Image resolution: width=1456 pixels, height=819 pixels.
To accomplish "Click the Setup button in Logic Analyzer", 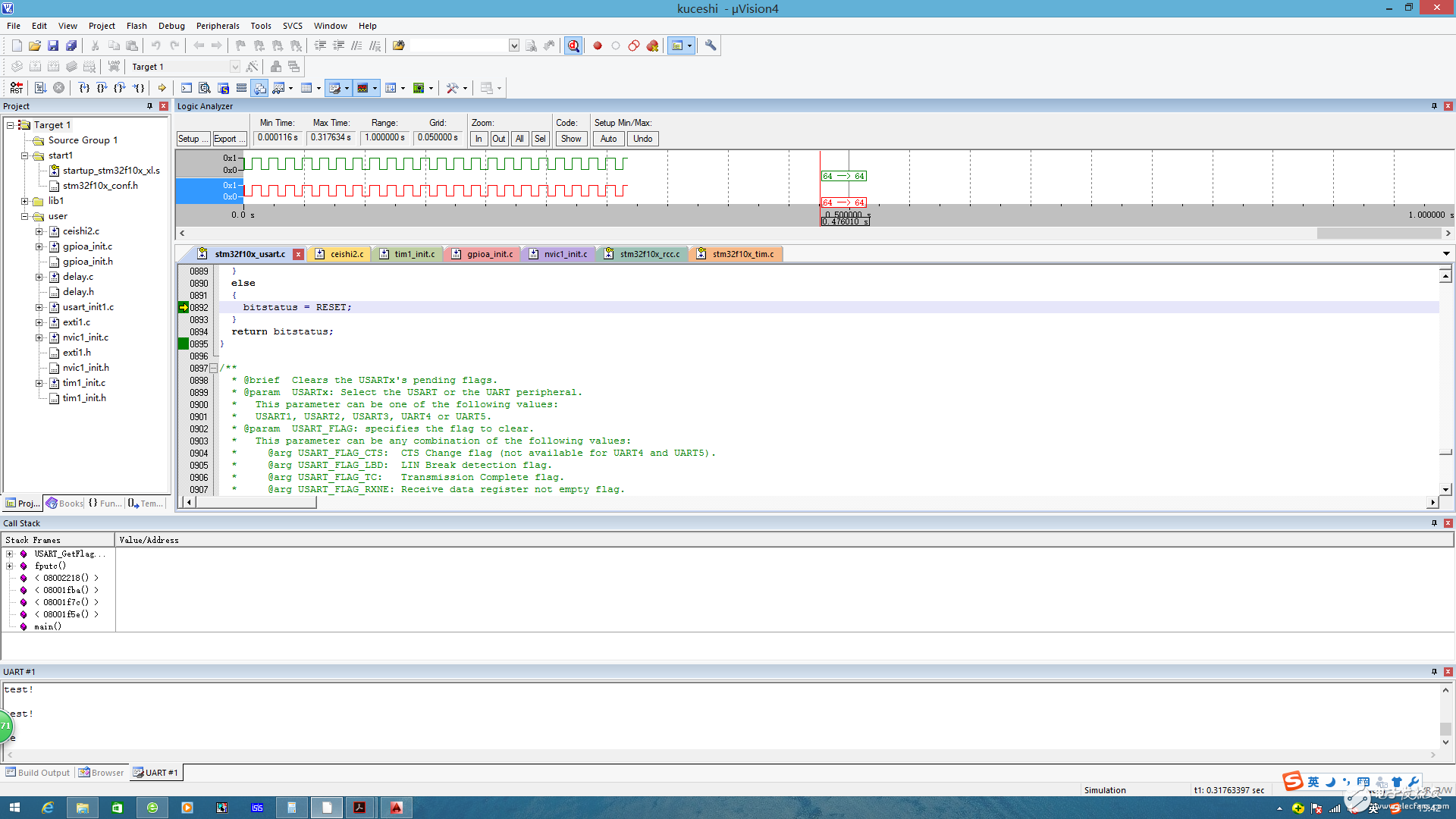I will pos(193,139).
